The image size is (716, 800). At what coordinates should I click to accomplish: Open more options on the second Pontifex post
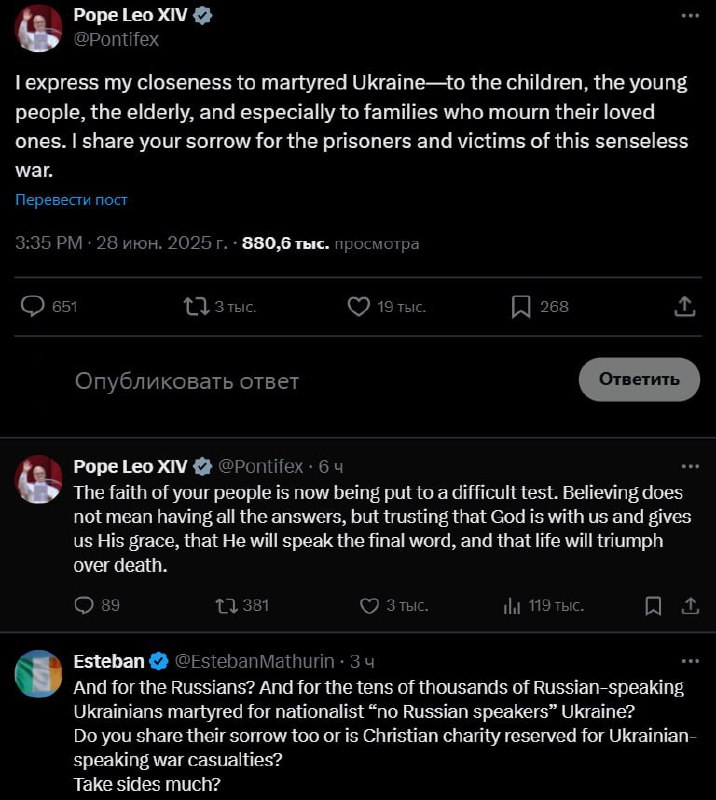click(689, 466)
